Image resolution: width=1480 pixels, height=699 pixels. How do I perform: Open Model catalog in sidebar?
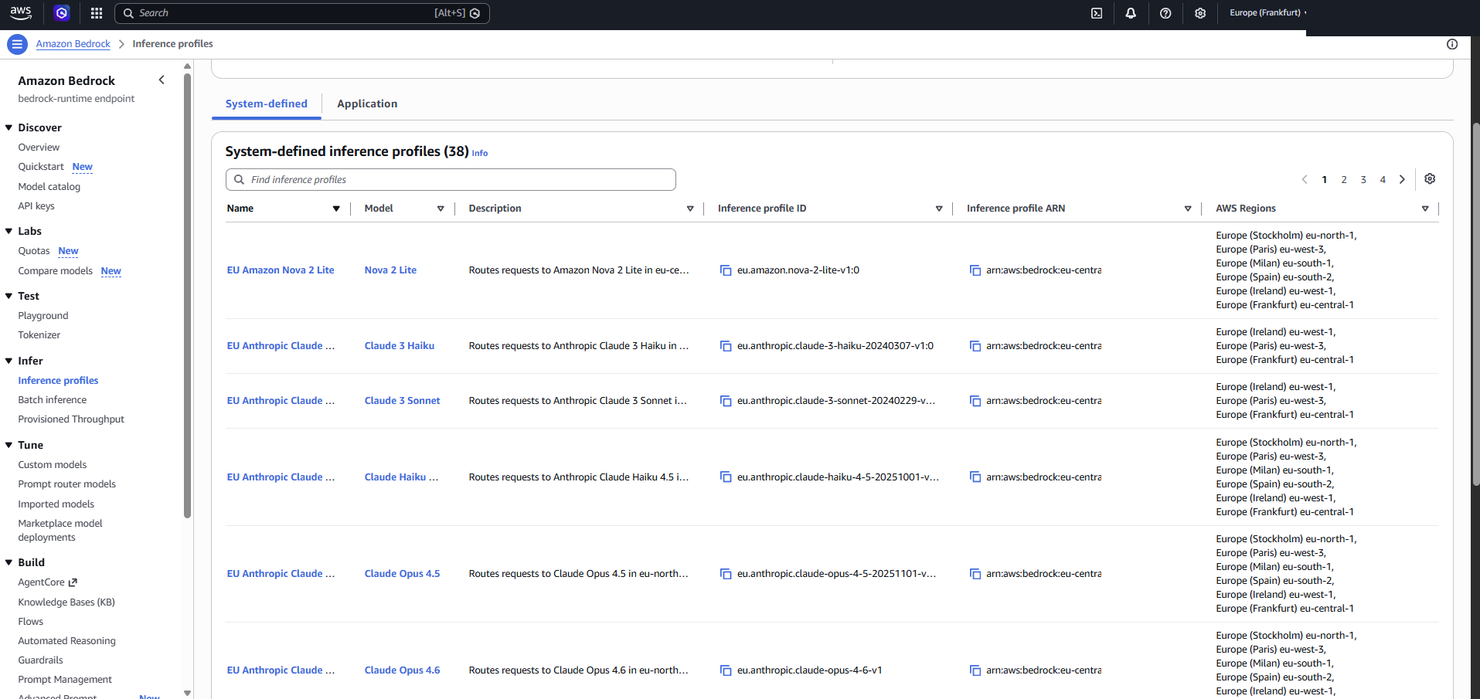coord(49,187)
